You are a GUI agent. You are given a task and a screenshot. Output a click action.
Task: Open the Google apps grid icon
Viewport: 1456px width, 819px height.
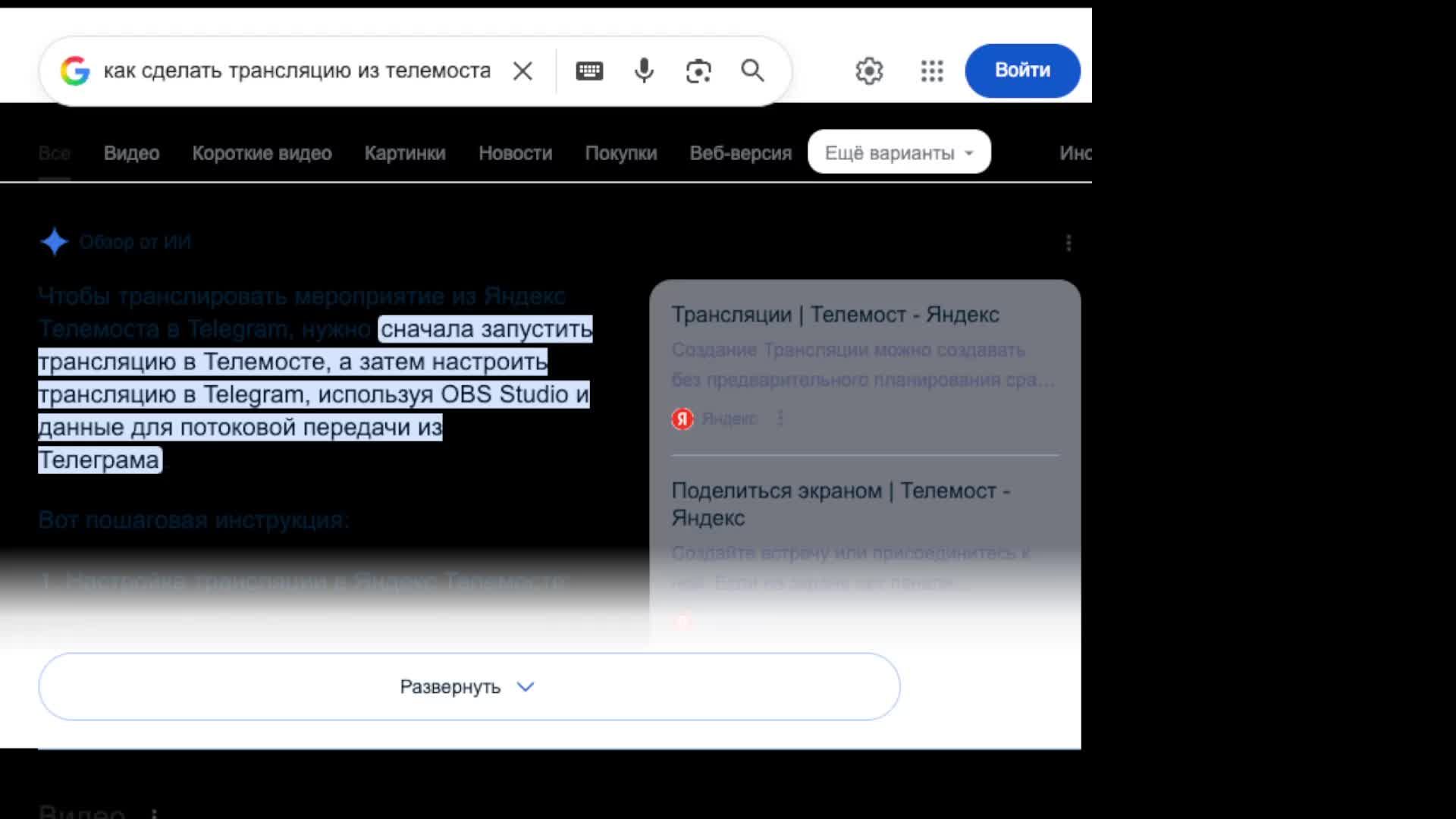(x=932, y=71)
